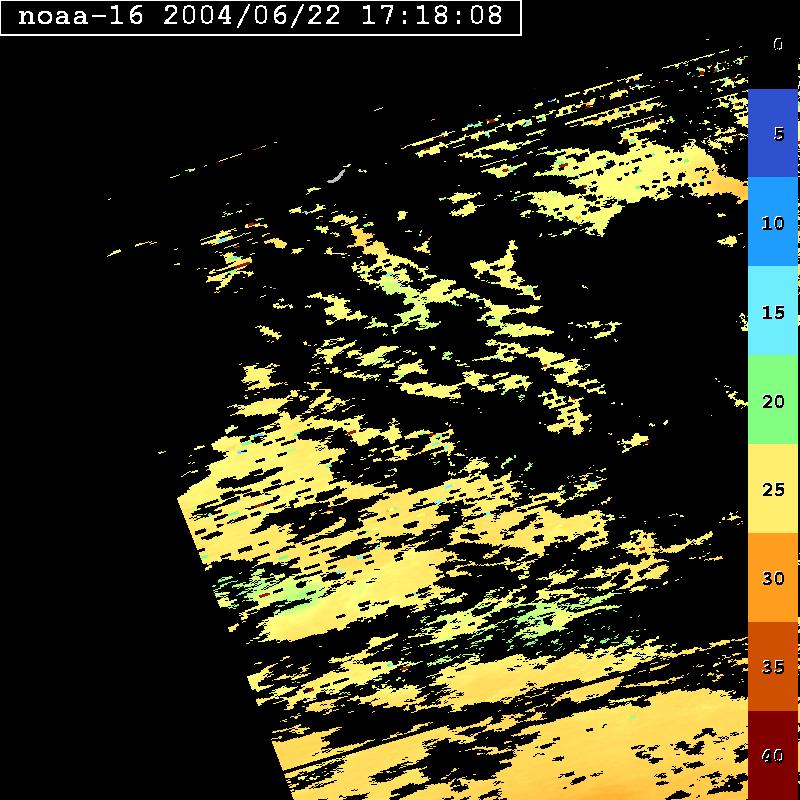Click the dark blue 5 legend swatch

(773, 133)
